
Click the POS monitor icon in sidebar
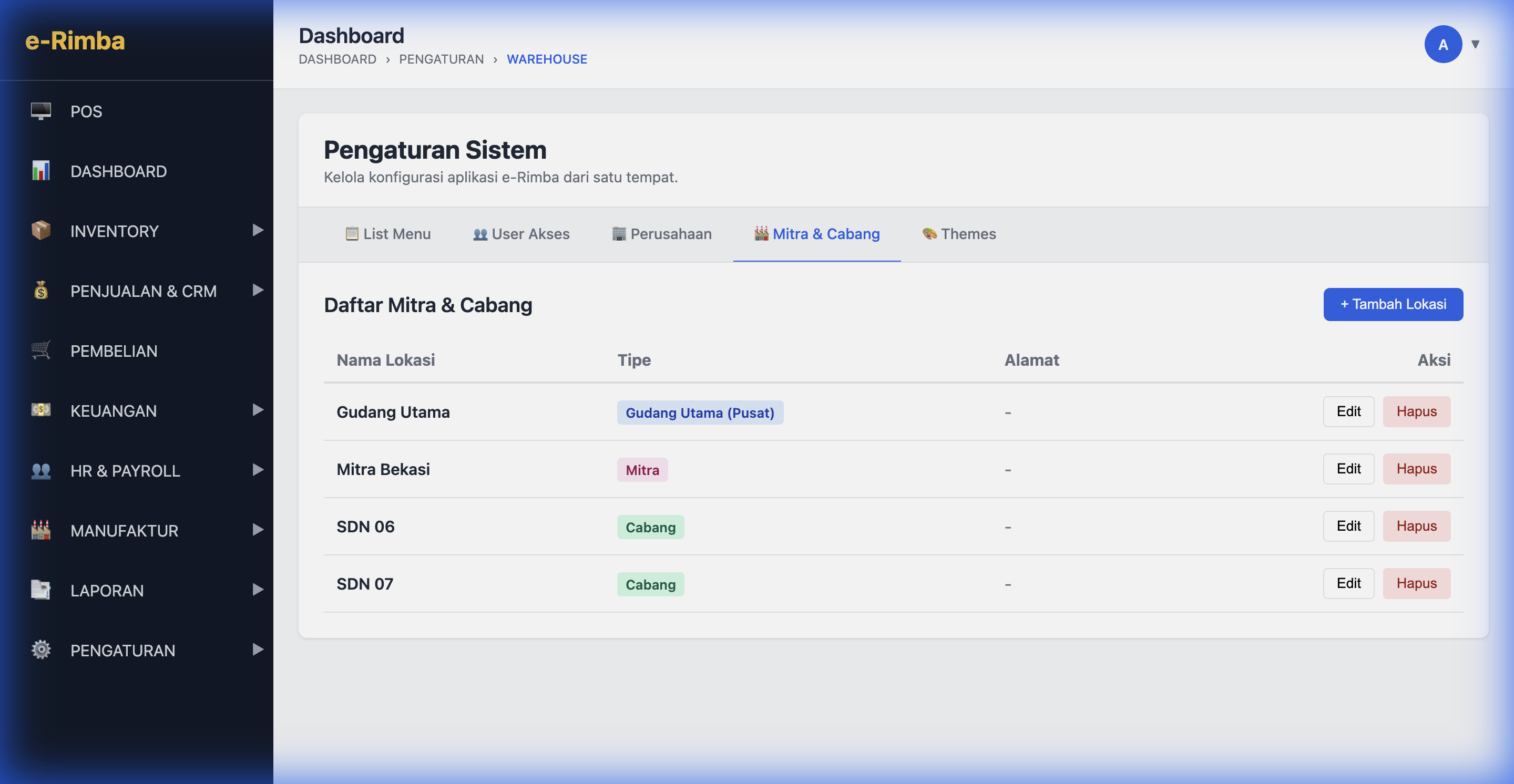[40, 111]
